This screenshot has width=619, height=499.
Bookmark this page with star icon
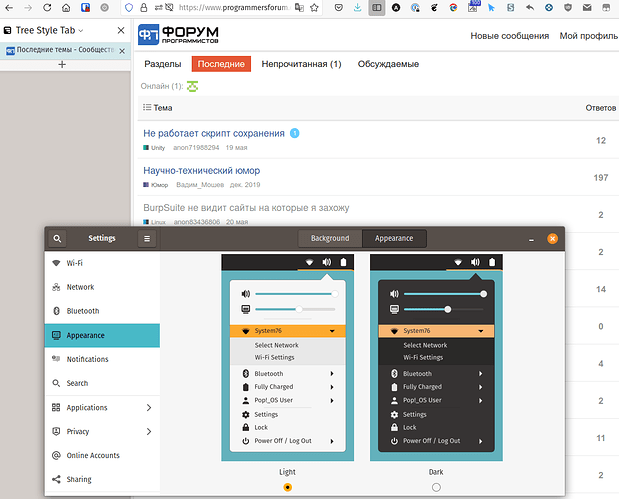pos(314,8)
